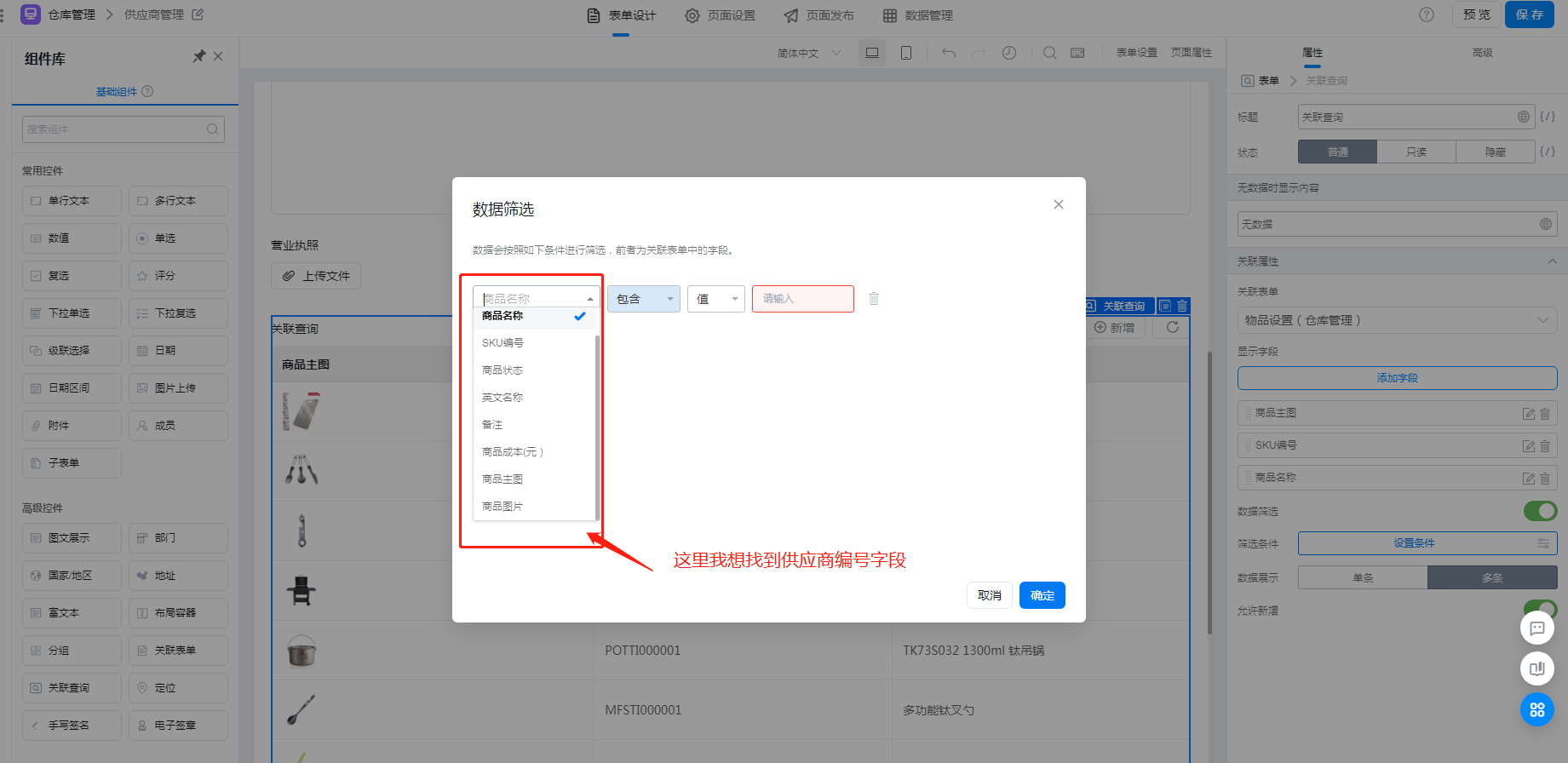
Task: Open the 页面发布 tab
Action: [819, 15]
